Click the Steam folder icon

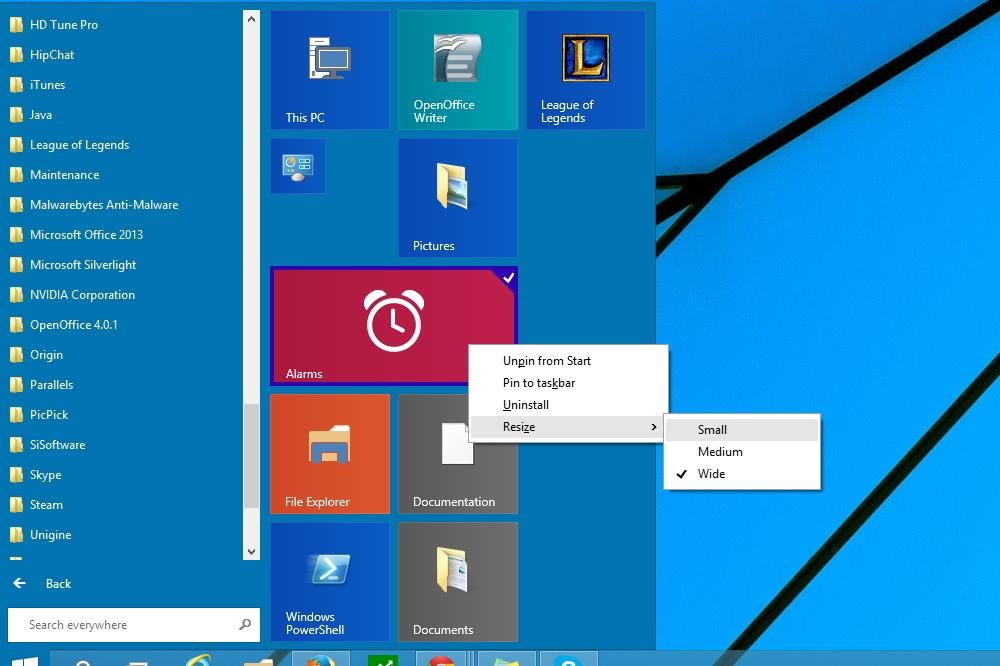16,505
